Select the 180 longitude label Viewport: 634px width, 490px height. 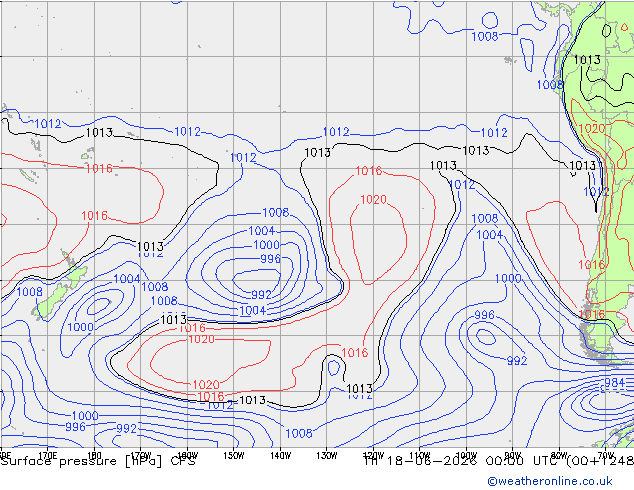click(x=94, y=456)
